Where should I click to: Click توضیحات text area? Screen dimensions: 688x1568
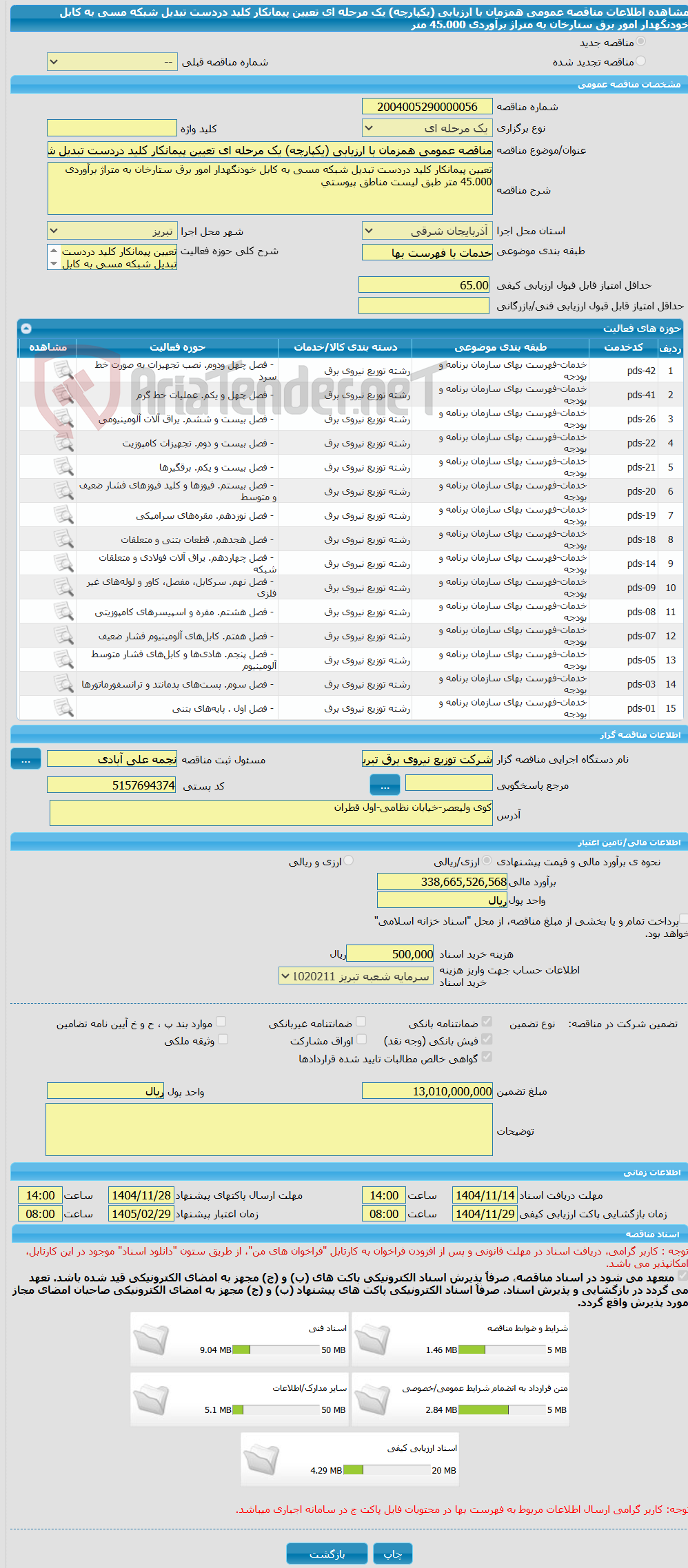[270, 1130]
